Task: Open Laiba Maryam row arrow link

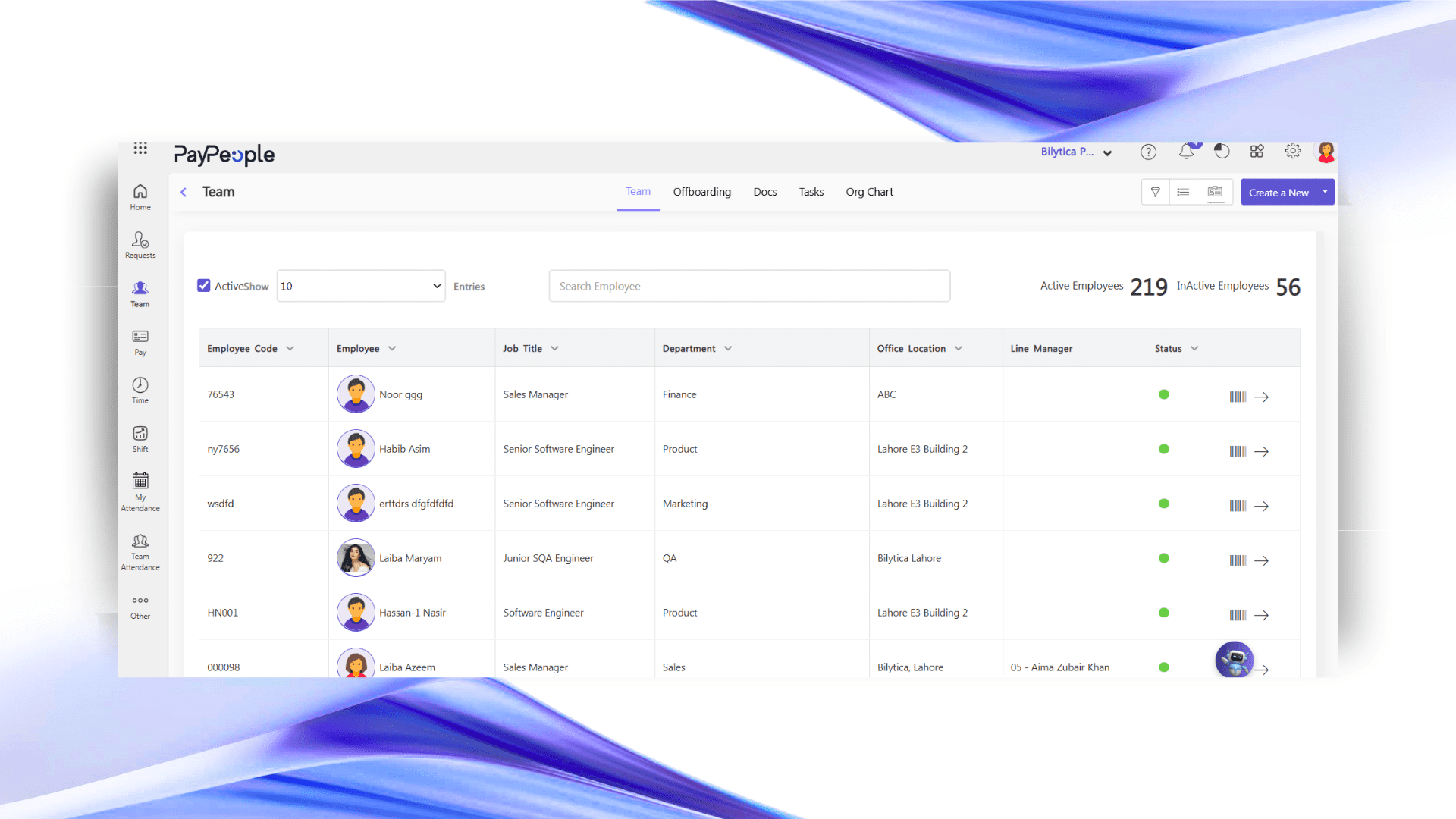Action: pos(1261,560)
